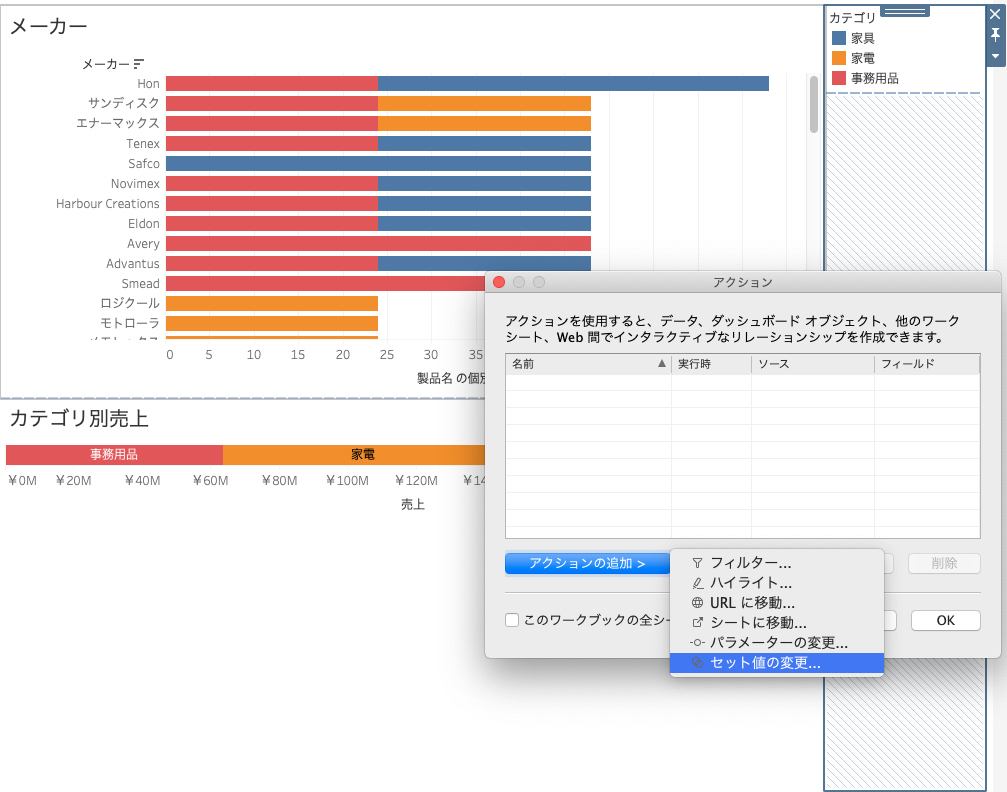
Task: Click the orange ロジクール bar
Action: (272, 303)
